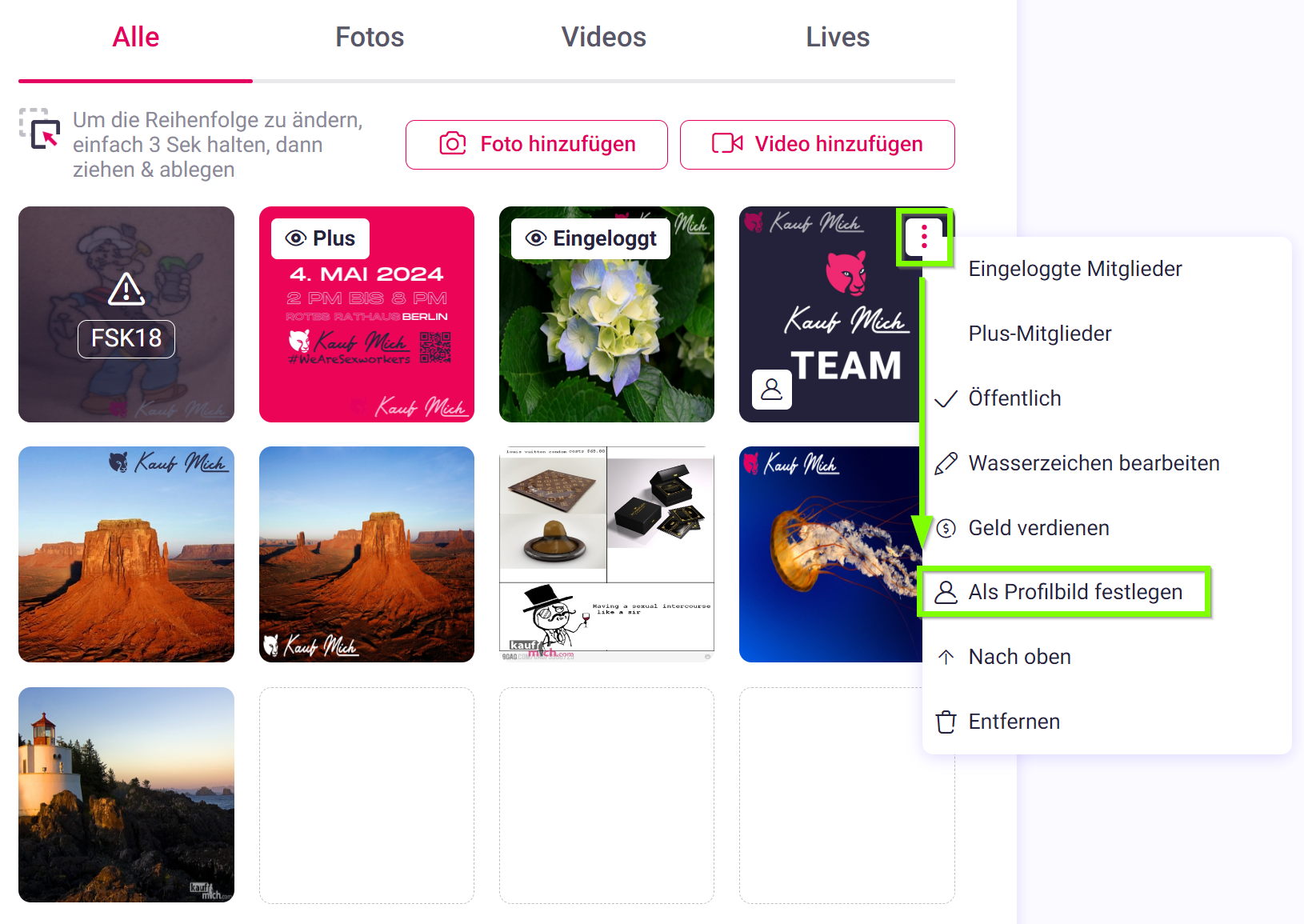Click Foto hinzufügen button
This screenshot has width=1304, height=924.
(x=537, y=145)
